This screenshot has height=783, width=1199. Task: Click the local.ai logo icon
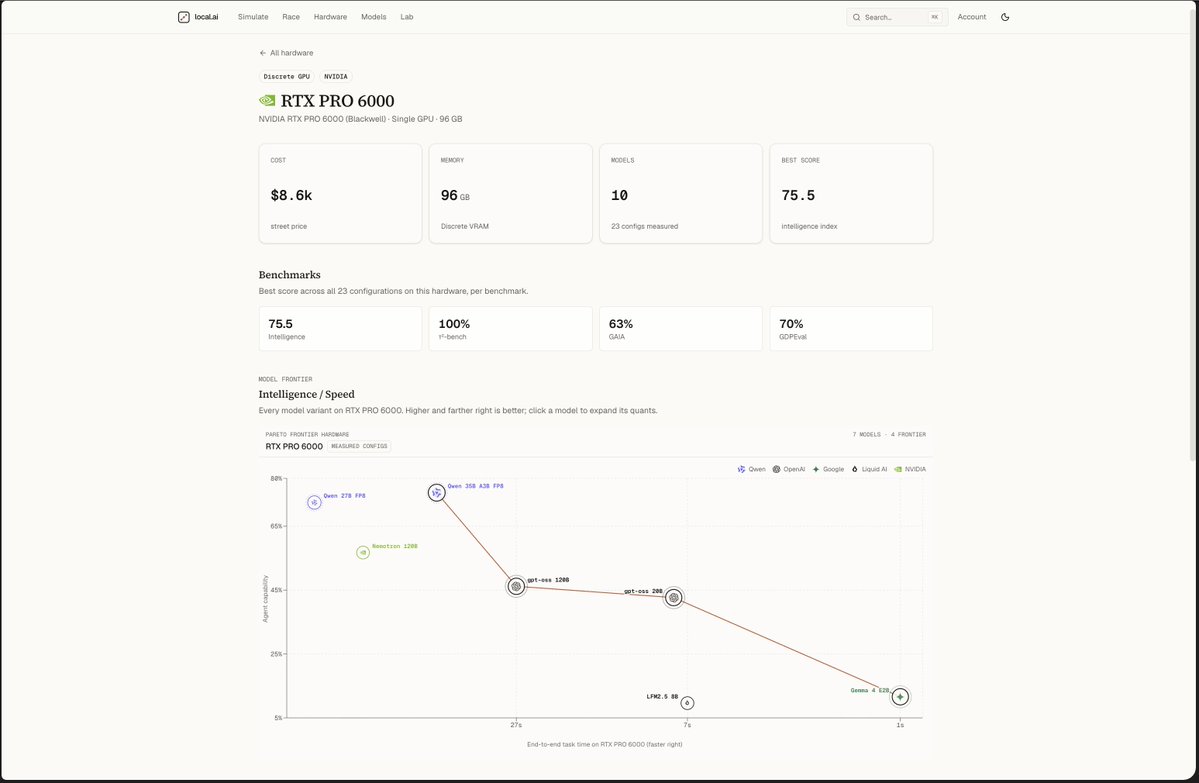(x=184, y=17)
